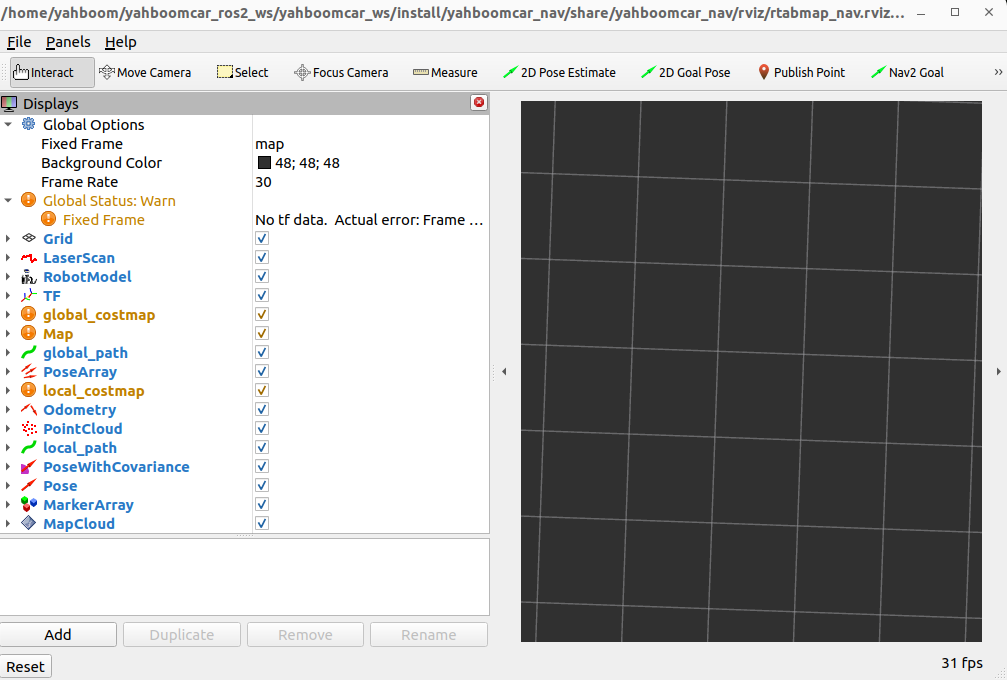Choose the Measure tool
1007x680 pixels.
445,72
